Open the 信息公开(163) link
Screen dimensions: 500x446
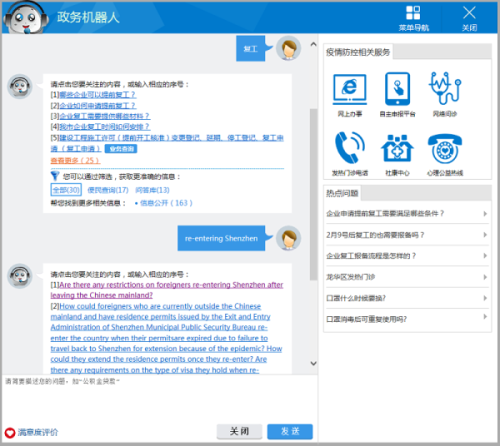coord(166,203)
